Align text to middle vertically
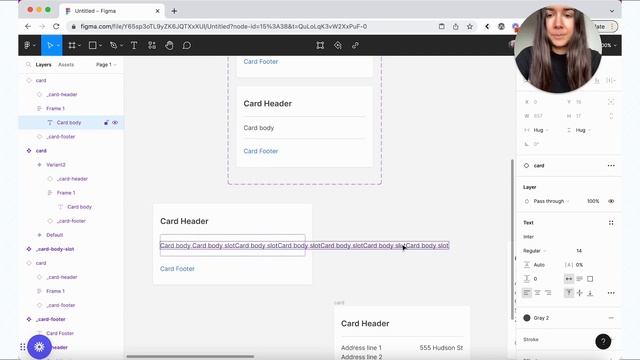This screenshot has height=360, width=640. (x=579, y=293)
